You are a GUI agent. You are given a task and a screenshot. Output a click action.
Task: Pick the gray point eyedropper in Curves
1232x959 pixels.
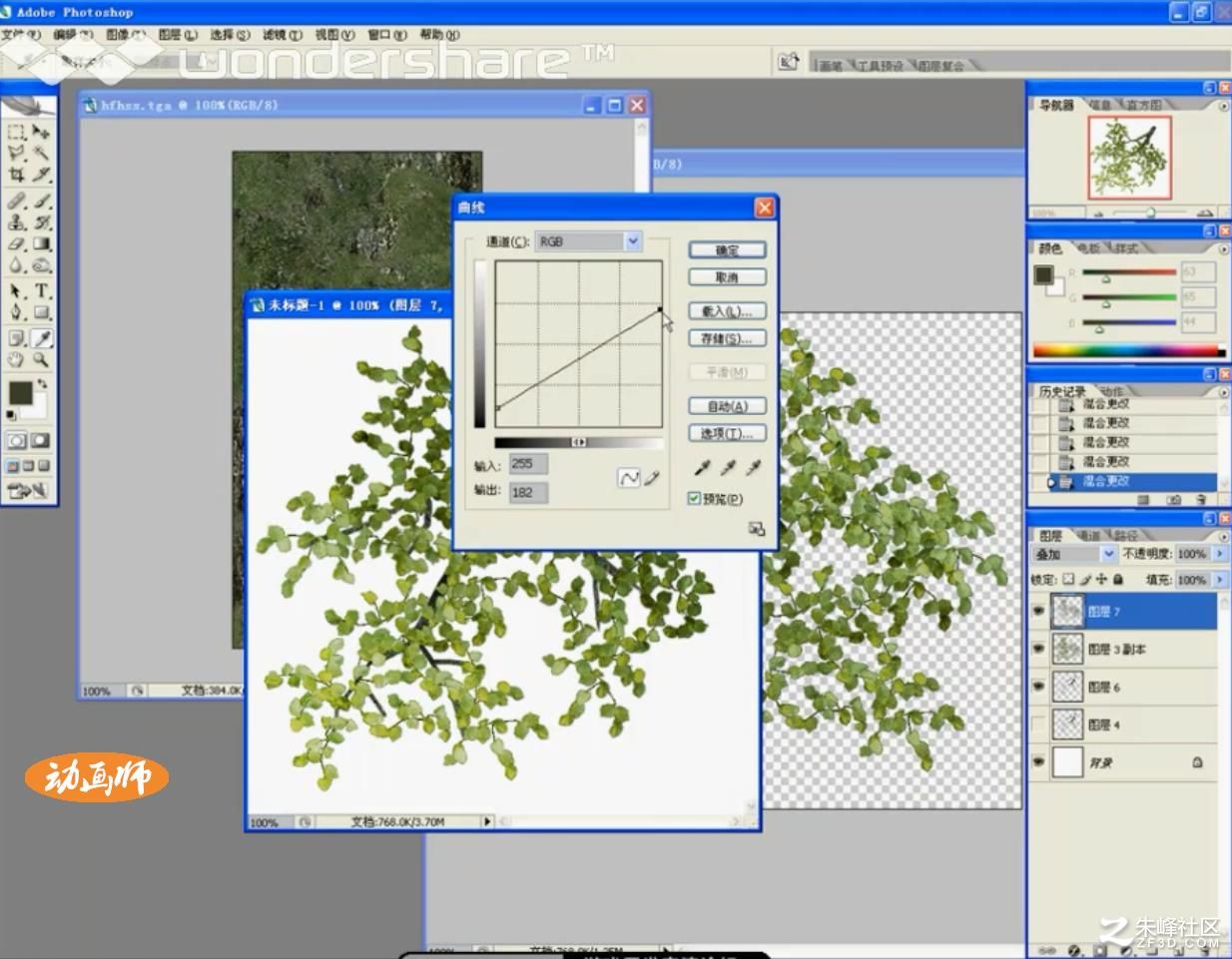[728, 468]
